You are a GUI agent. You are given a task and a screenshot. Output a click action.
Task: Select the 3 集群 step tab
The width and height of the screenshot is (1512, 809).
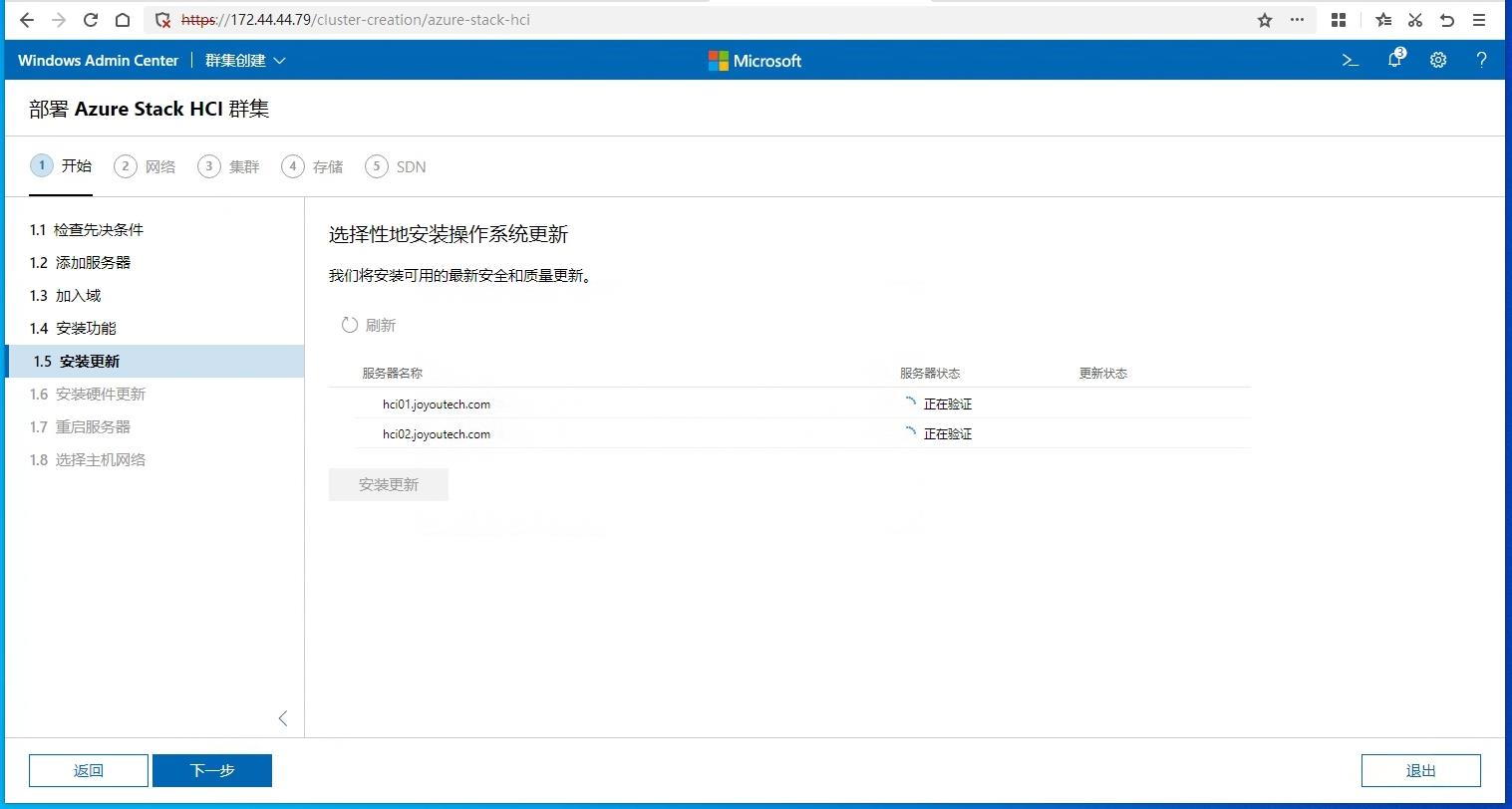click(228, 166)
